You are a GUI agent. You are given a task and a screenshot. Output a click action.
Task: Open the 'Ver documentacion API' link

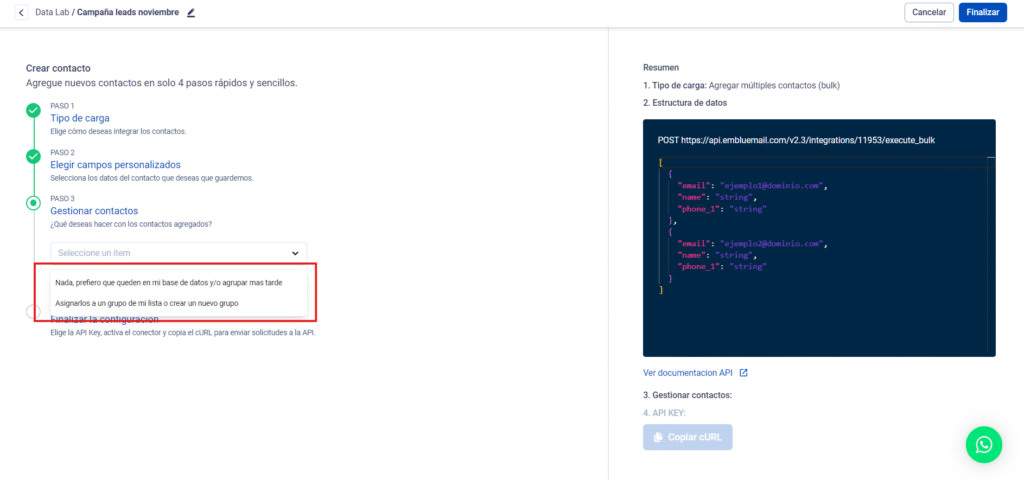pos(688,373)
